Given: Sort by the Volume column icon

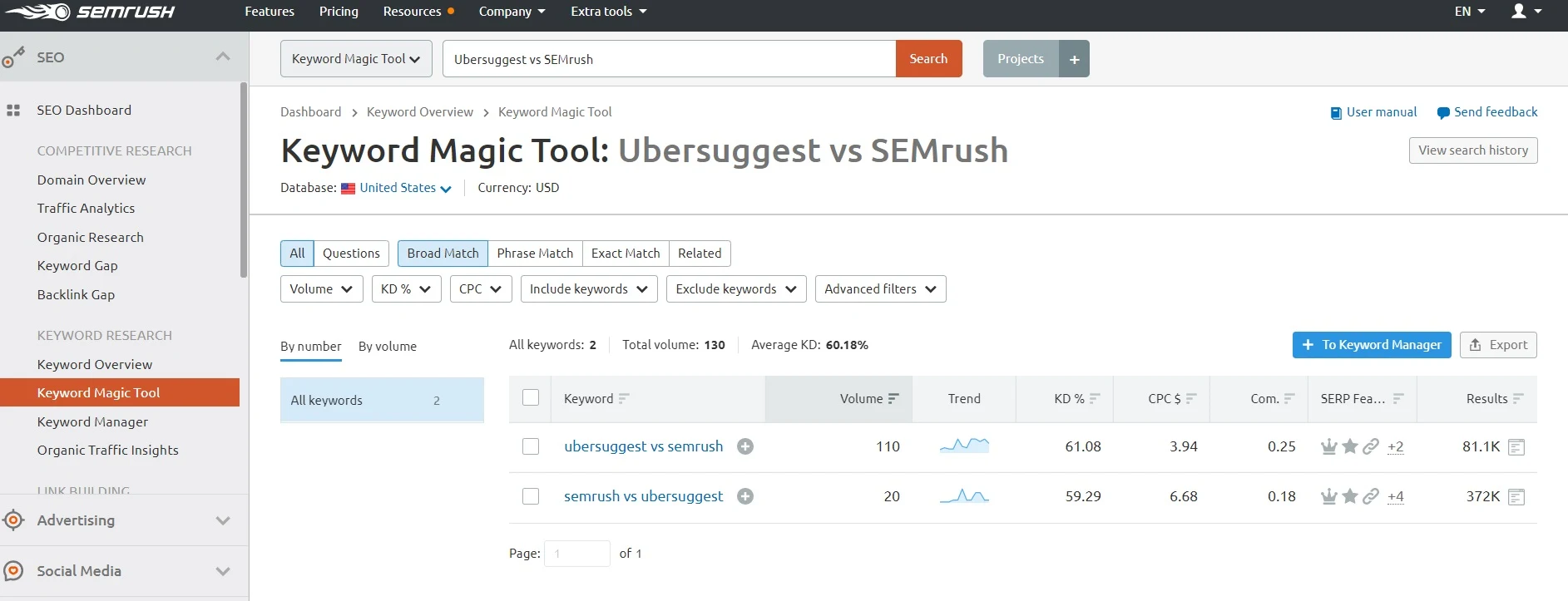Looking at the screenshot, I should 893,399.
